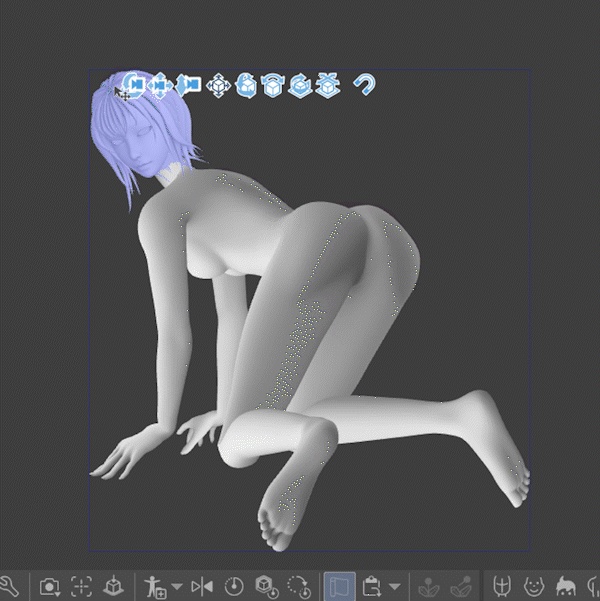
Task: Select the move-along-ground cube icon
Action: [x=328, y=85]
